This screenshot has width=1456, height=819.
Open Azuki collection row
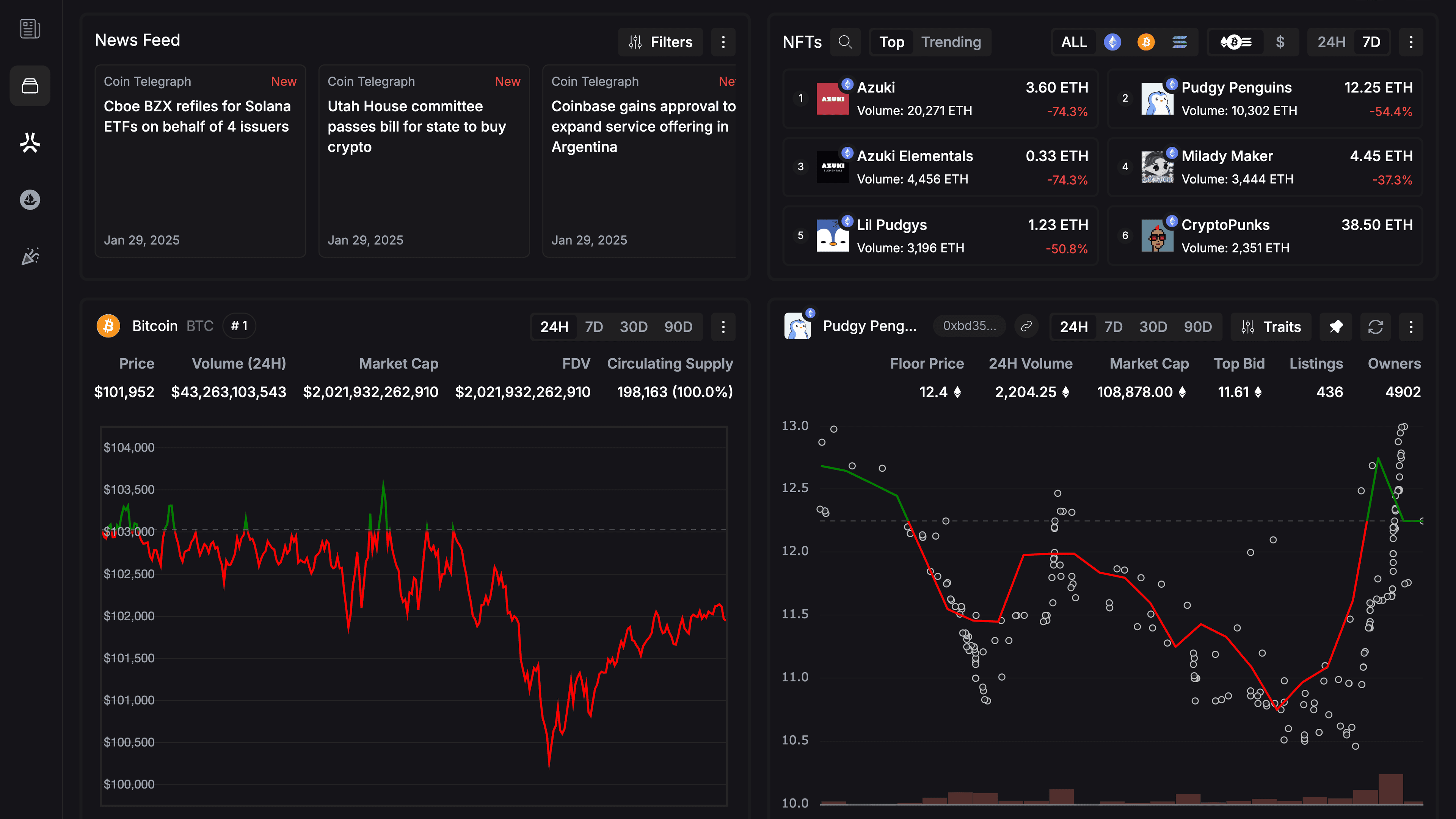pos(940,99)
